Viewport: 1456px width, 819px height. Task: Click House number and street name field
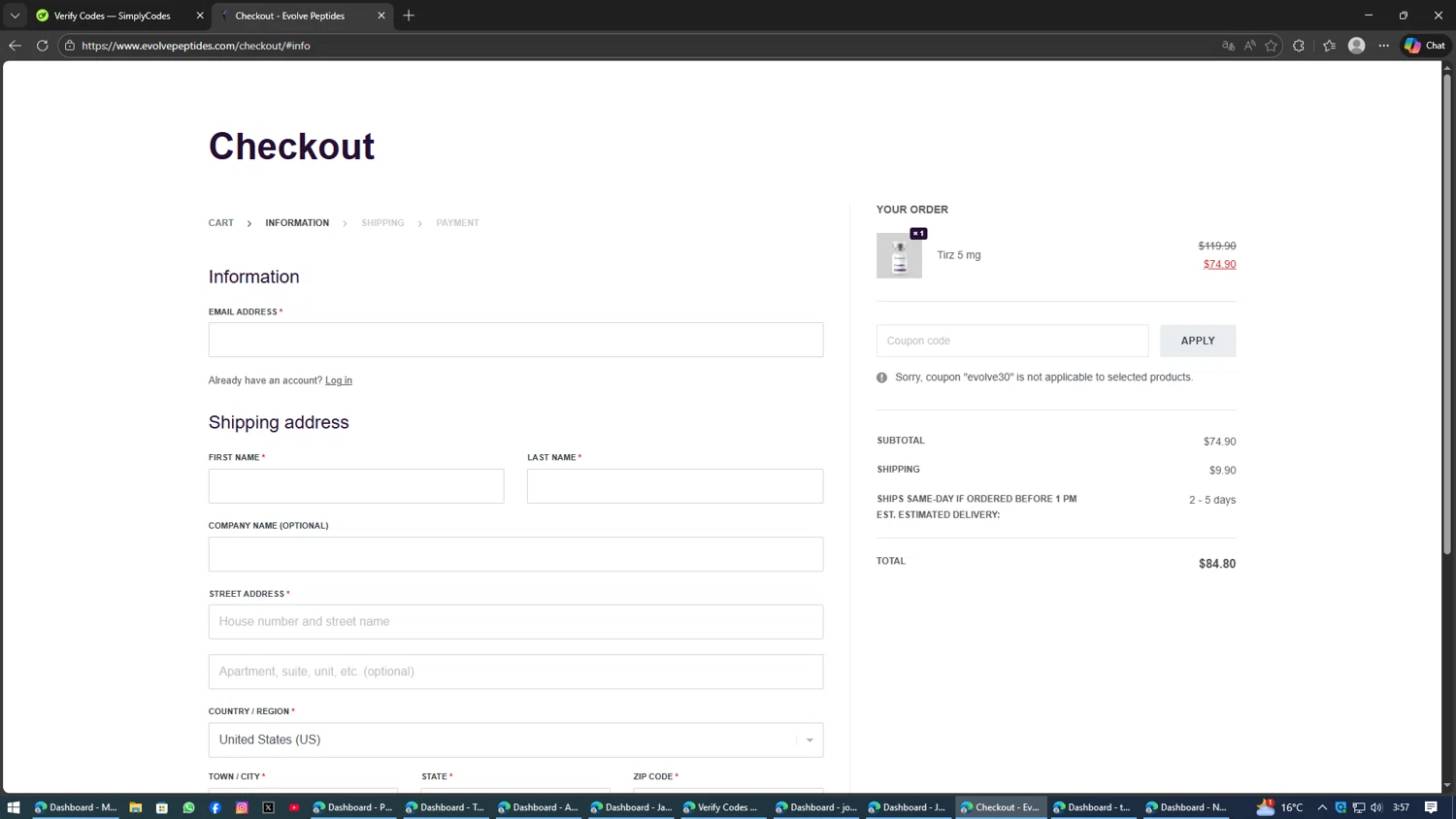coord(515,622)
